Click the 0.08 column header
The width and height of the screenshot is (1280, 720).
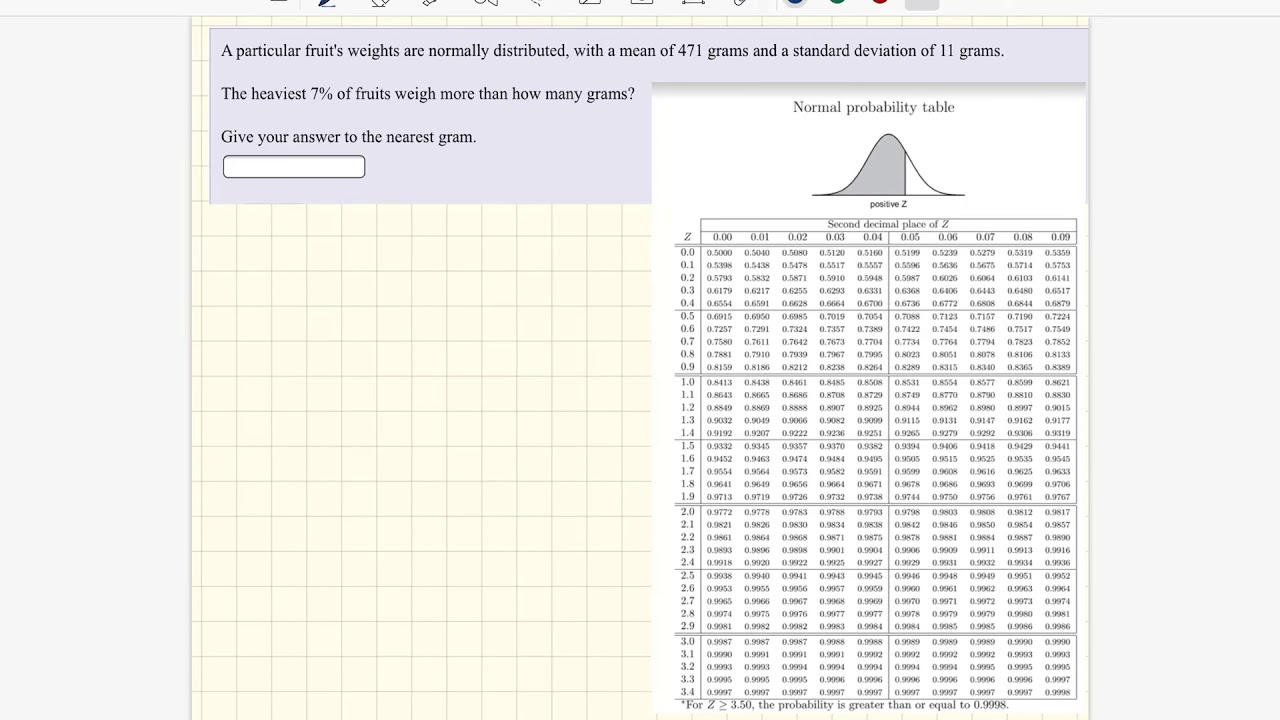(x=1023, y=237)
